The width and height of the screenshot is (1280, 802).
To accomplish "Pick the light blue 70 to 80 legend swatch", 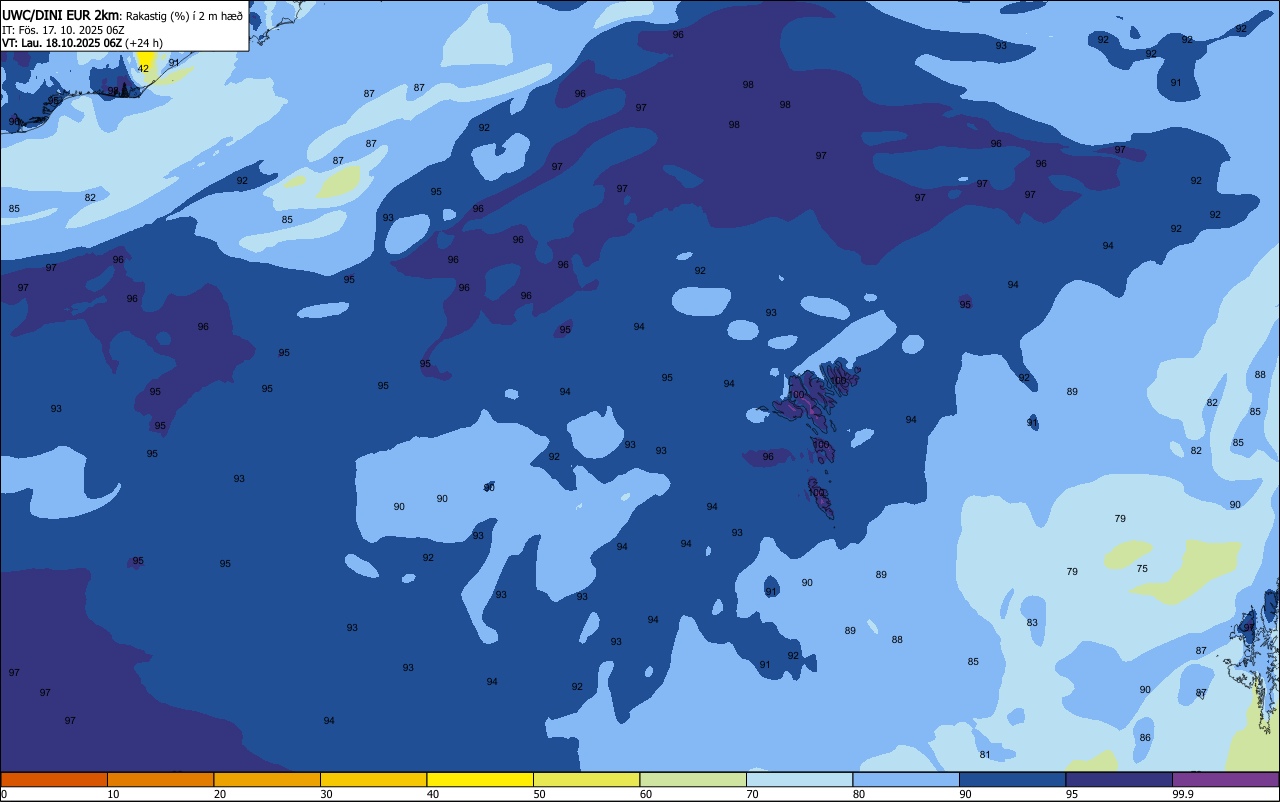I will pyautogui.click(x=799, y=779).
